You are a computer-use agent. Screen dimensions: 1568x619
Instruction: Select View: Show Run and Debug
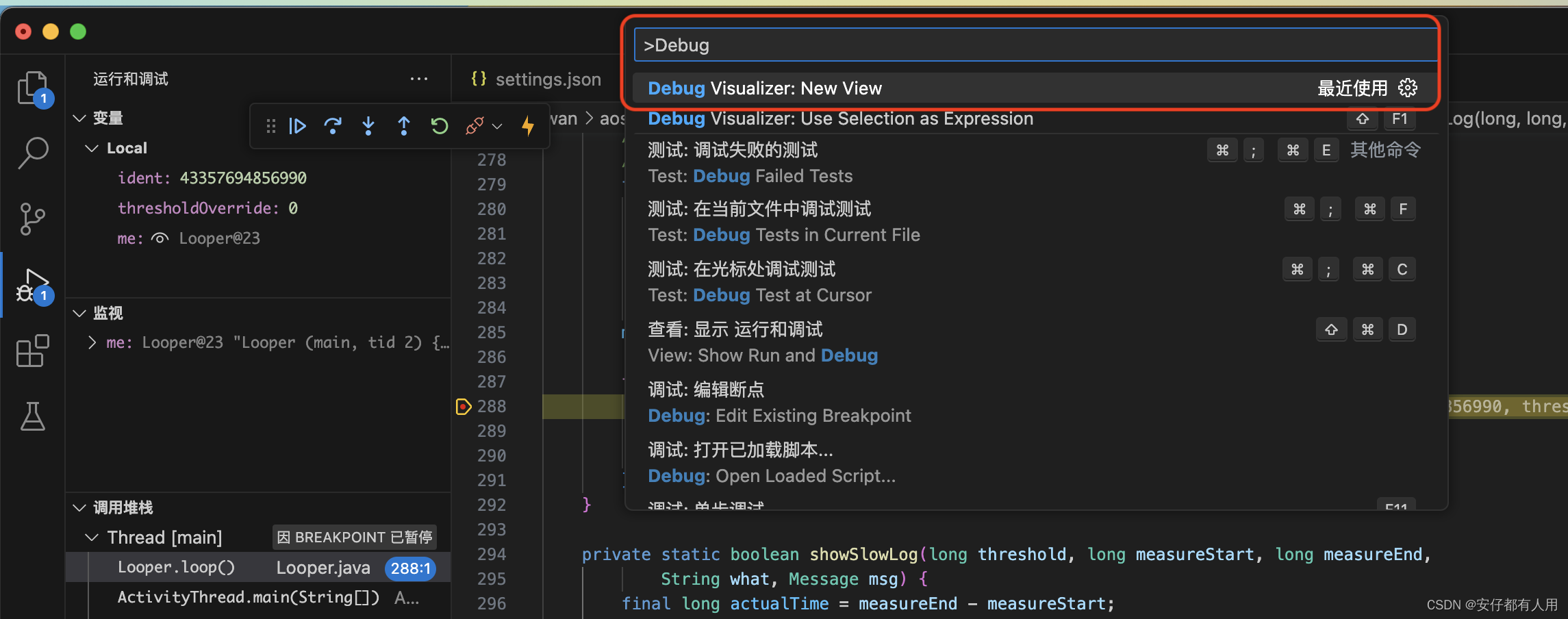coord(1035,342)
